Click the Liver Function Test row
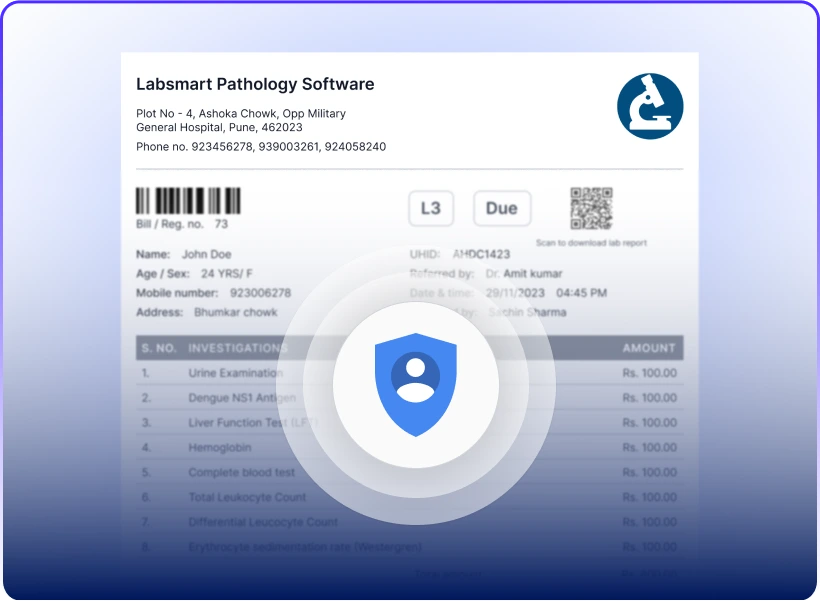 coord(409,423)
